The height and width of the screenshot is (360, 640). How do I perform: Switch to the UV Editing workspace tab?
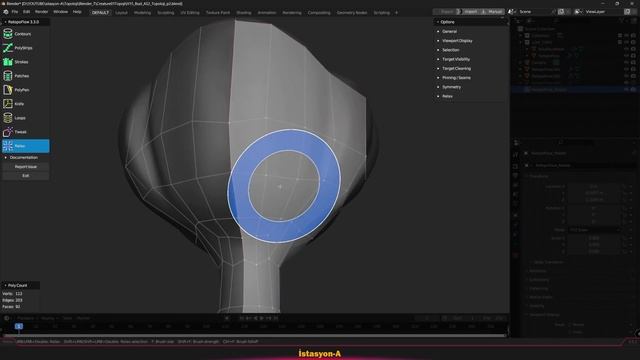pyautogui.click(x=190, y=13)
